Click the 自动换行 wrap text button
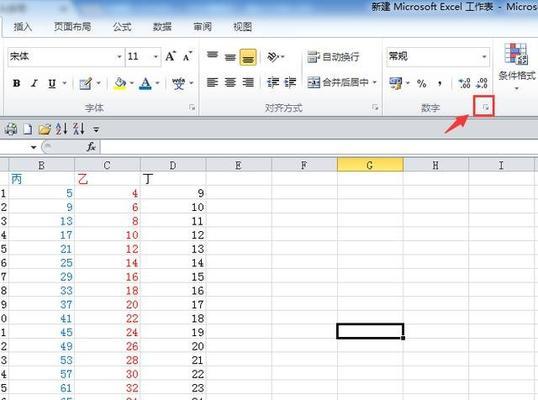Viewport: 538px width, 400px height. (x=333, y=57)
